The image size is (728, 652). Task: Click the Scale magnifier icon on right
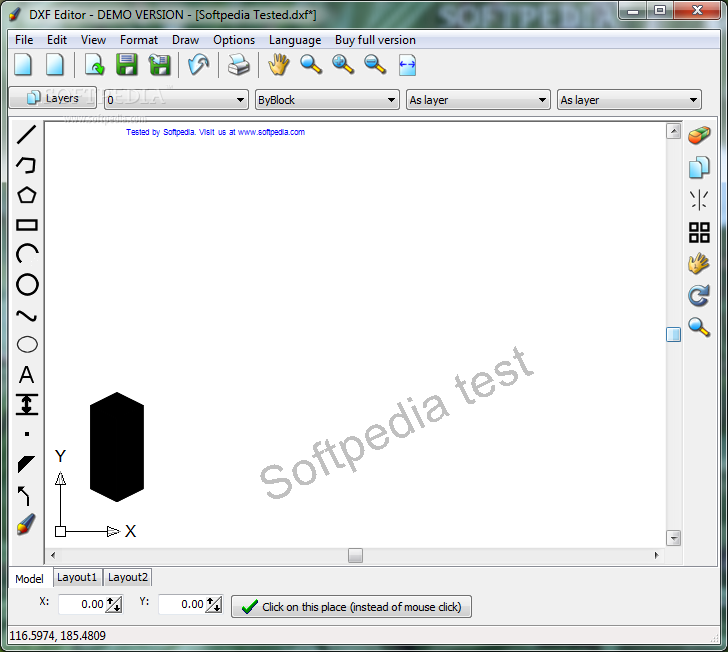[699, 327]
